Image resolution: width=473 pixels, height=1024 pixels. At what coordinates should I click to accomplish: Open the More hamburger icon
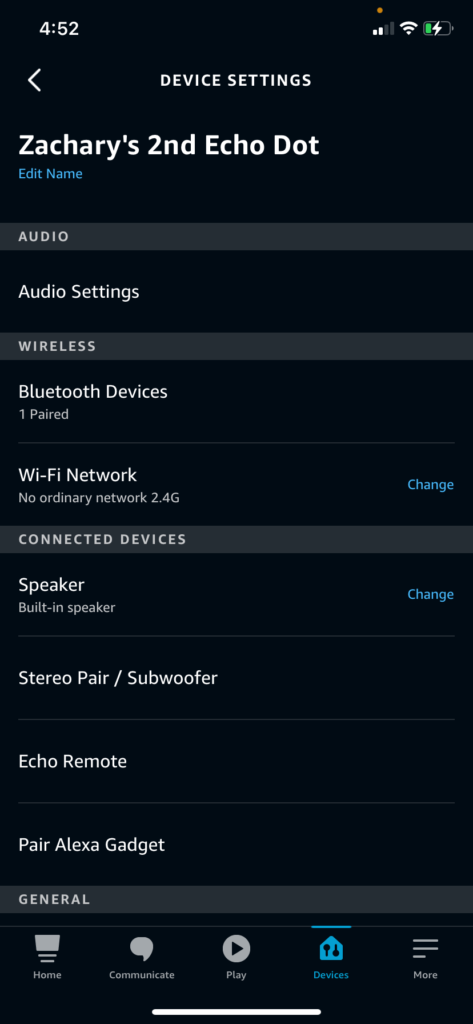425,948
